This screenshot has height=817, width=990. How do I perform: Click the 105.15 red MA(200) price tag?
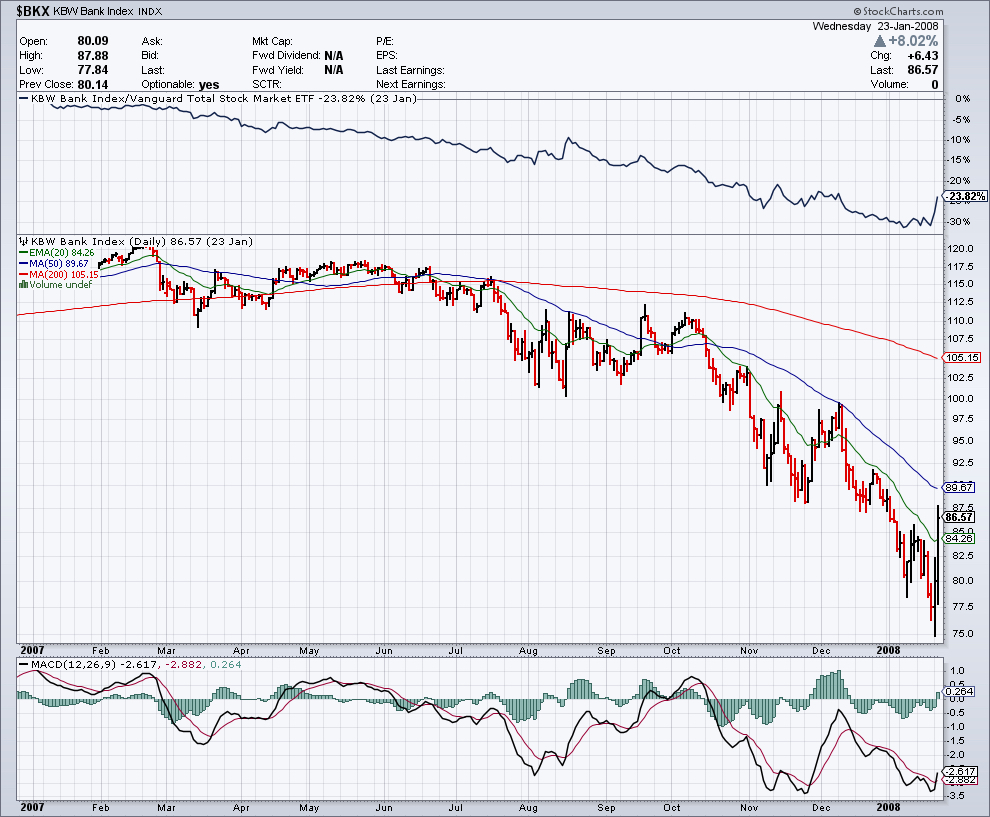(x=960, y=358)
